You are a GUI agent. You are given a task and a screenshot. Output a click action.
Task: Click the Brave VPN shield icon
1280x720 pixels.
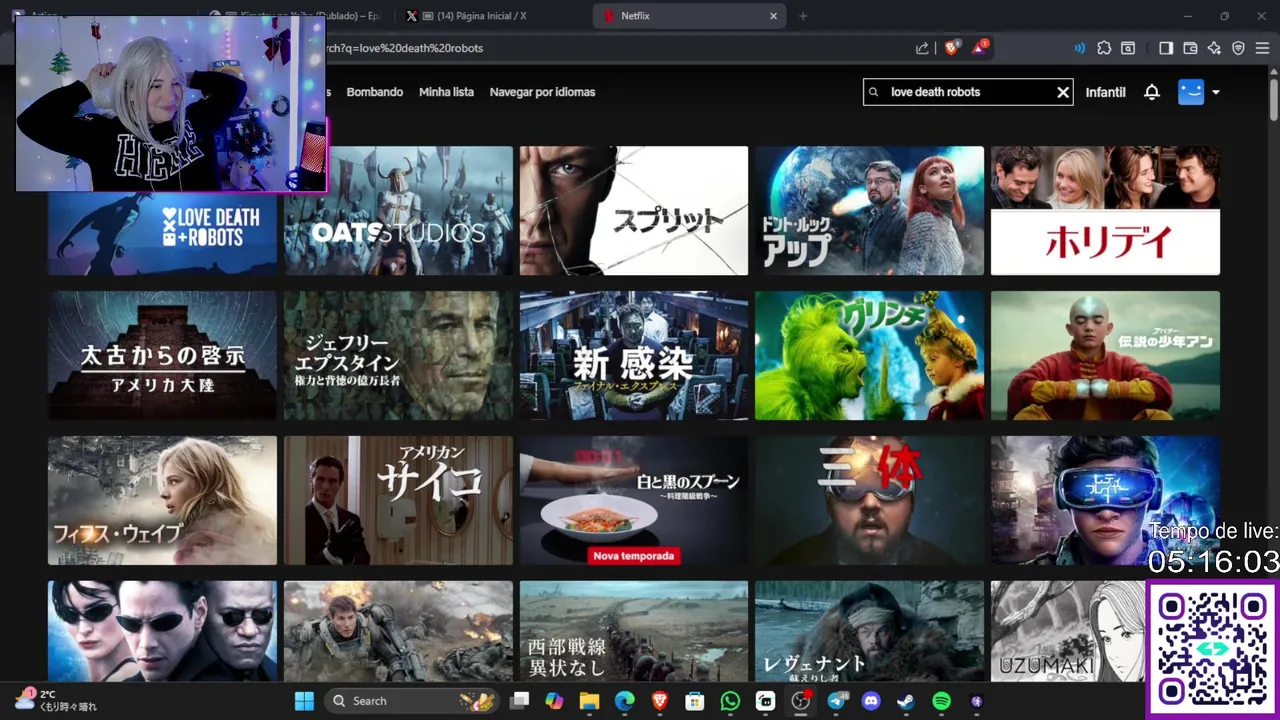point(1238,48)
